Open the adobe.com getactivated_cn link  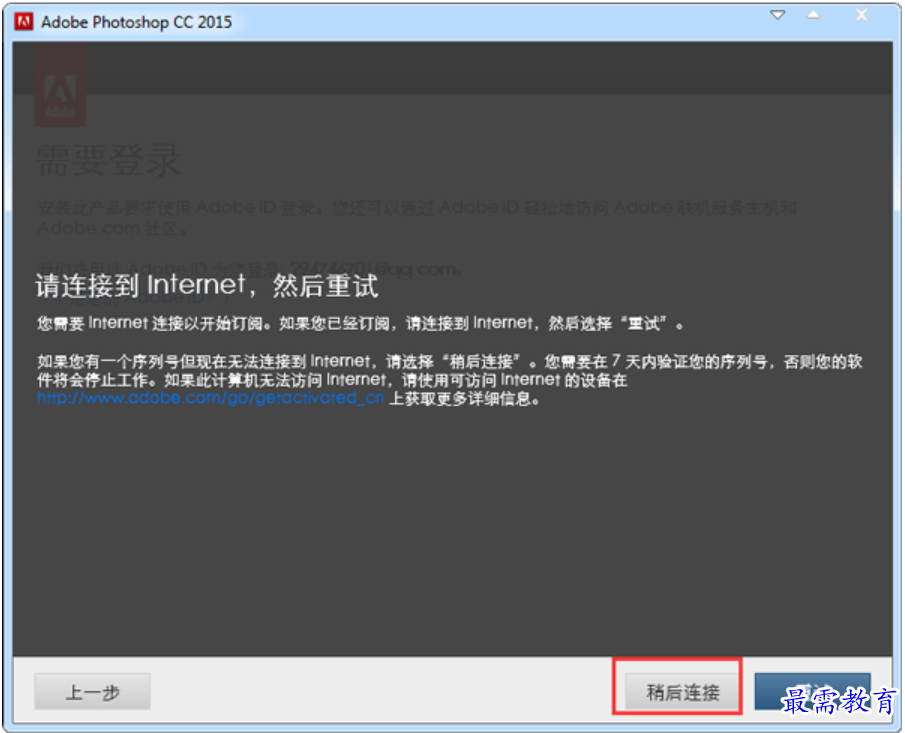[x=211, y=398]
